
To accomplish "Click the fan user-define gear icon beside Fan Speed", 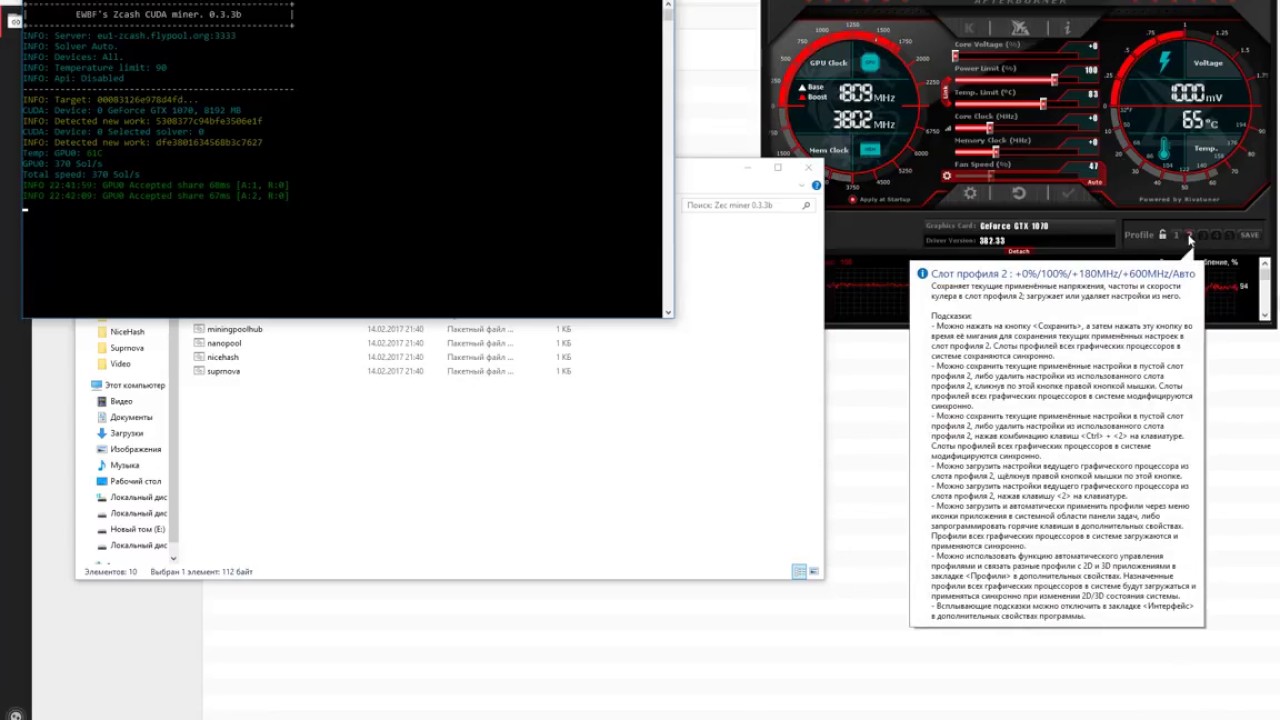I will (x=947, y=176).
